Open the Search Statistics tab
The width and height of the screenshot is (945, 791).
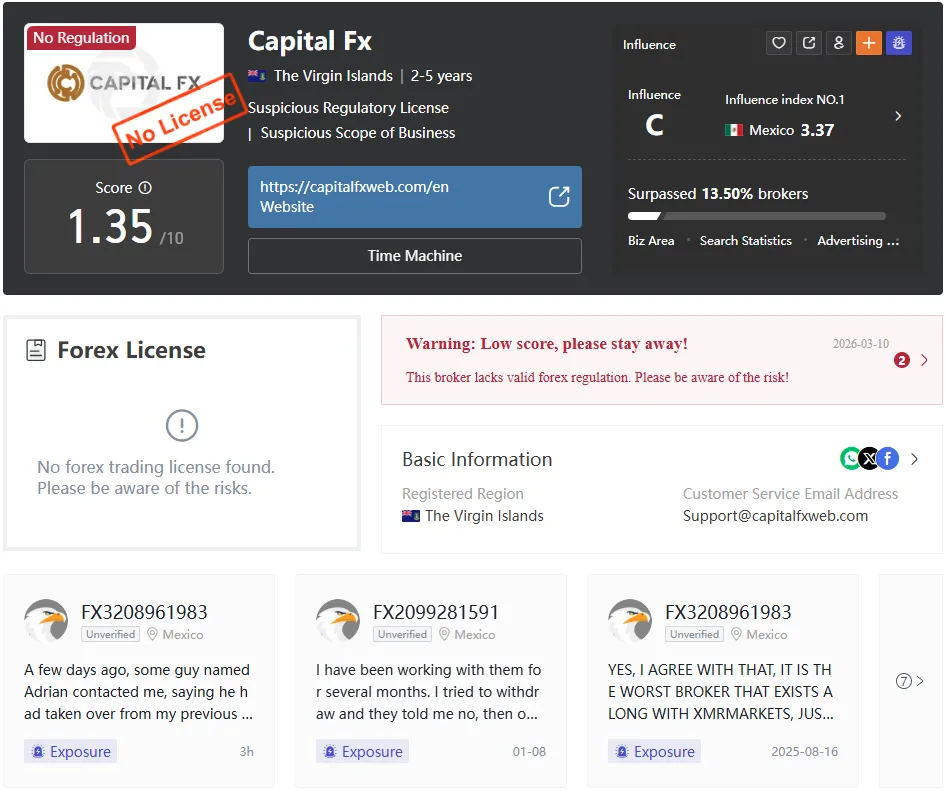point(746,241)
